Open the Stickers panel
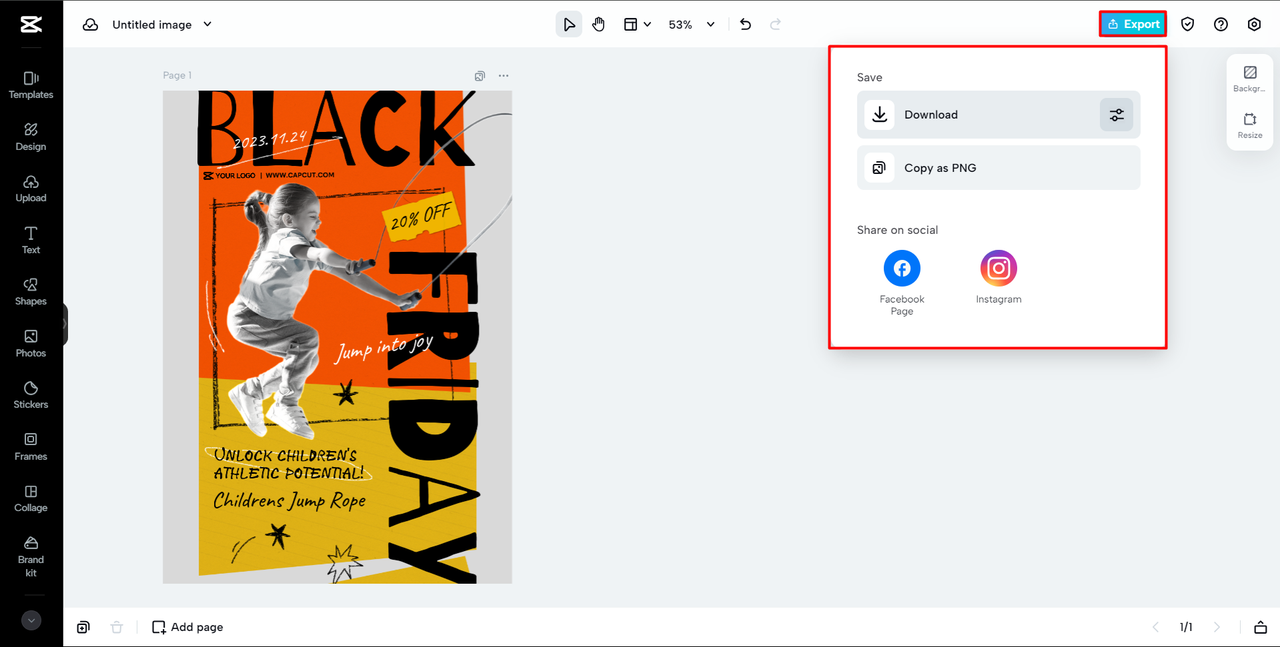The image size is (1280, 647). point(31,395)
